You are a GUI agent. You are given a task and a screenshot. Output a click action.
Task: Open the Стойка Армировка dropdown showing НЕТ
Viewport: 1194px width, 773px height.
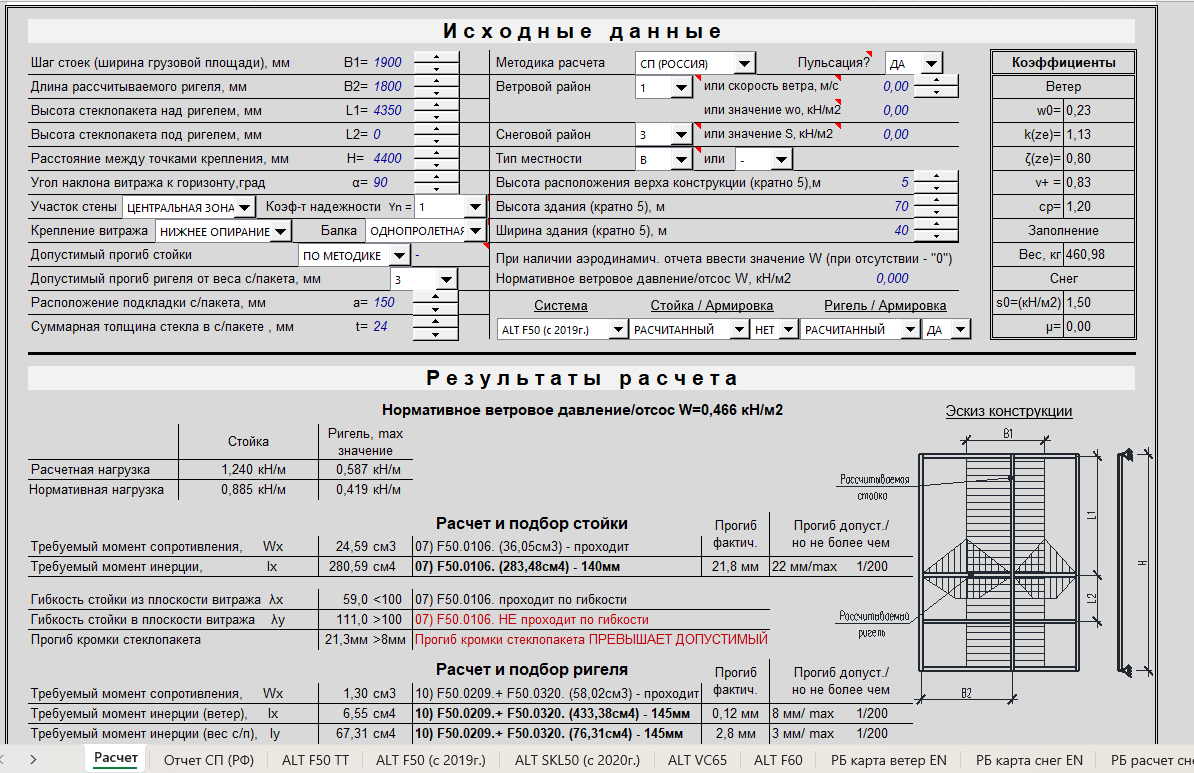(x=788, y=330)
